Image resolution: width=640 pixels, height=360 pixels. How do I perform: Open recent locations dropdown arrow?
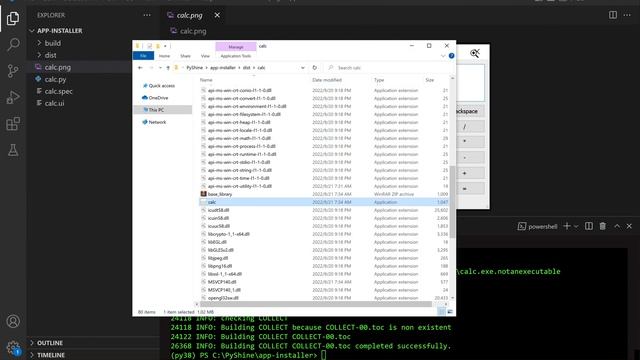[160, 68]
